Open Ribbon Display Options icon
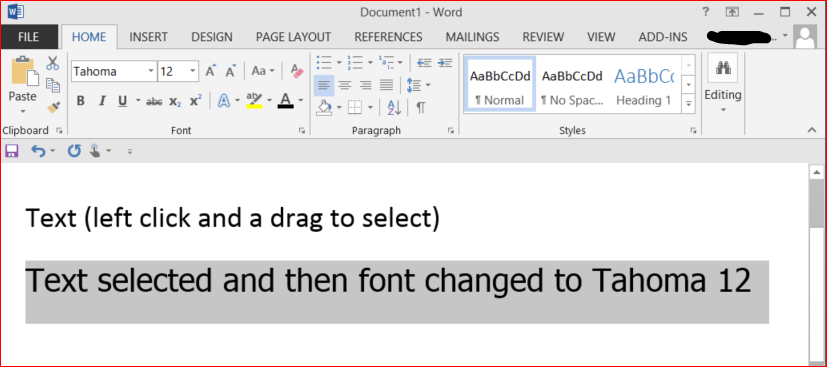The height and width of the screenshot is (367, 827). [732, 12]
